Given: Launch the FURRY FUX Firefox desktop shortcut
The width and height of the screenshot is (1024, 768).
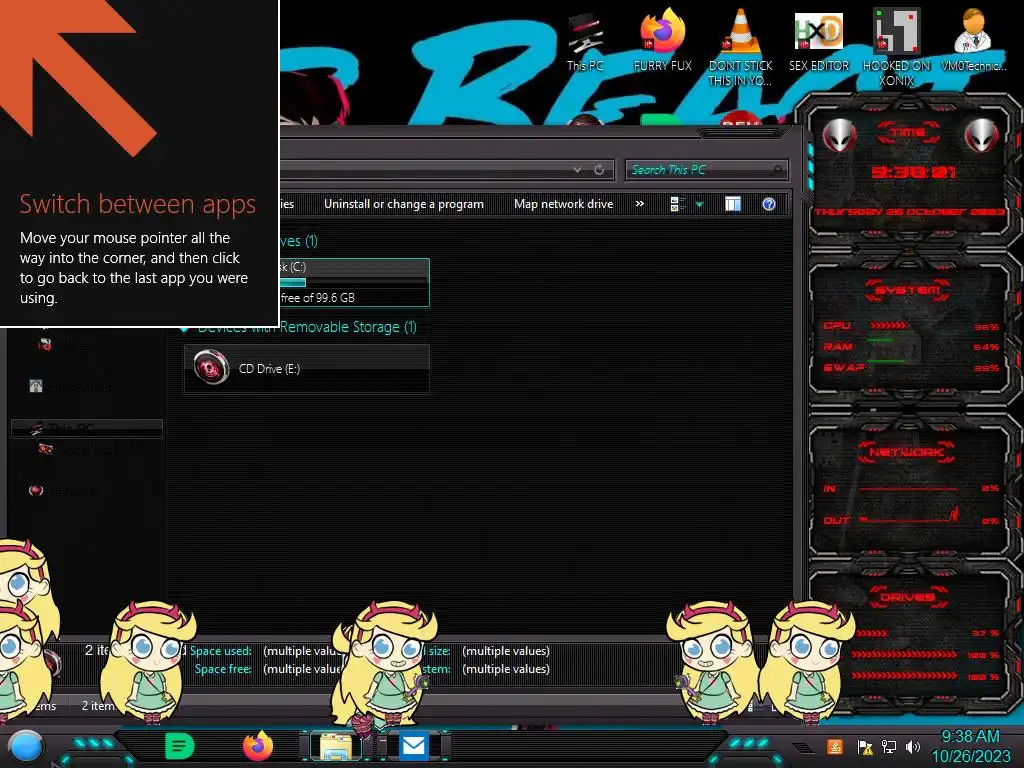Looking at the screenshot, I should 662,39.
